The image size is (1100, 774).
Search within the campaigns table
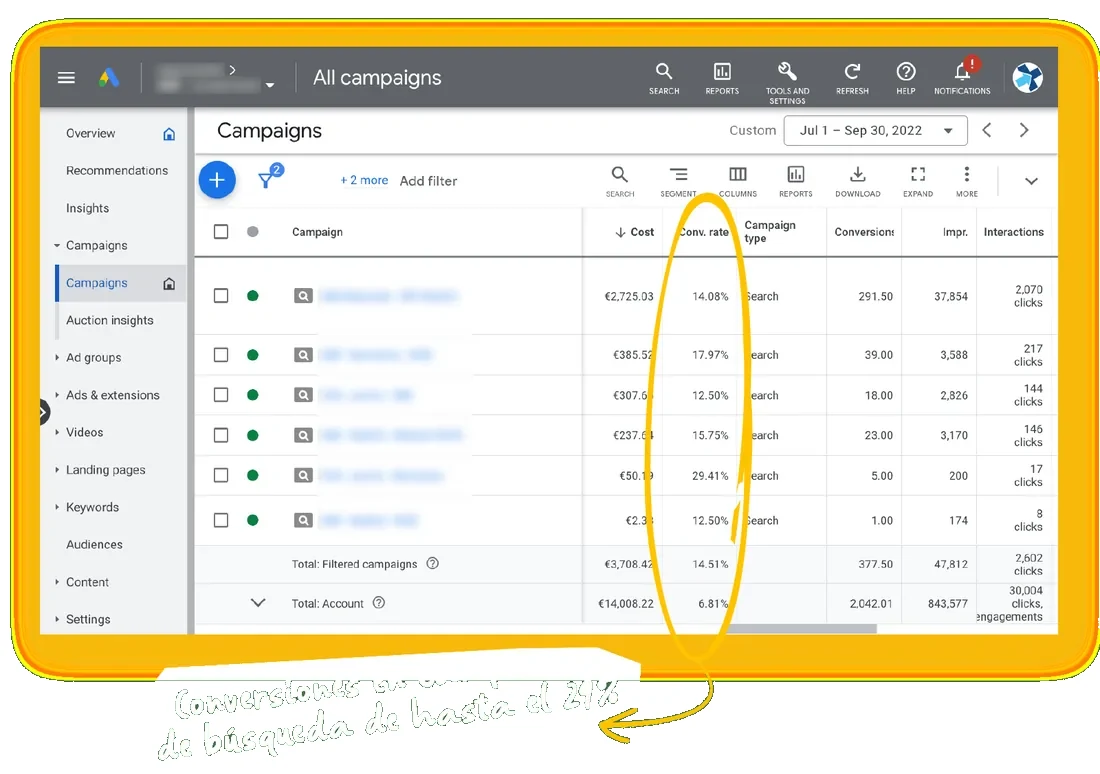(619, 182)
